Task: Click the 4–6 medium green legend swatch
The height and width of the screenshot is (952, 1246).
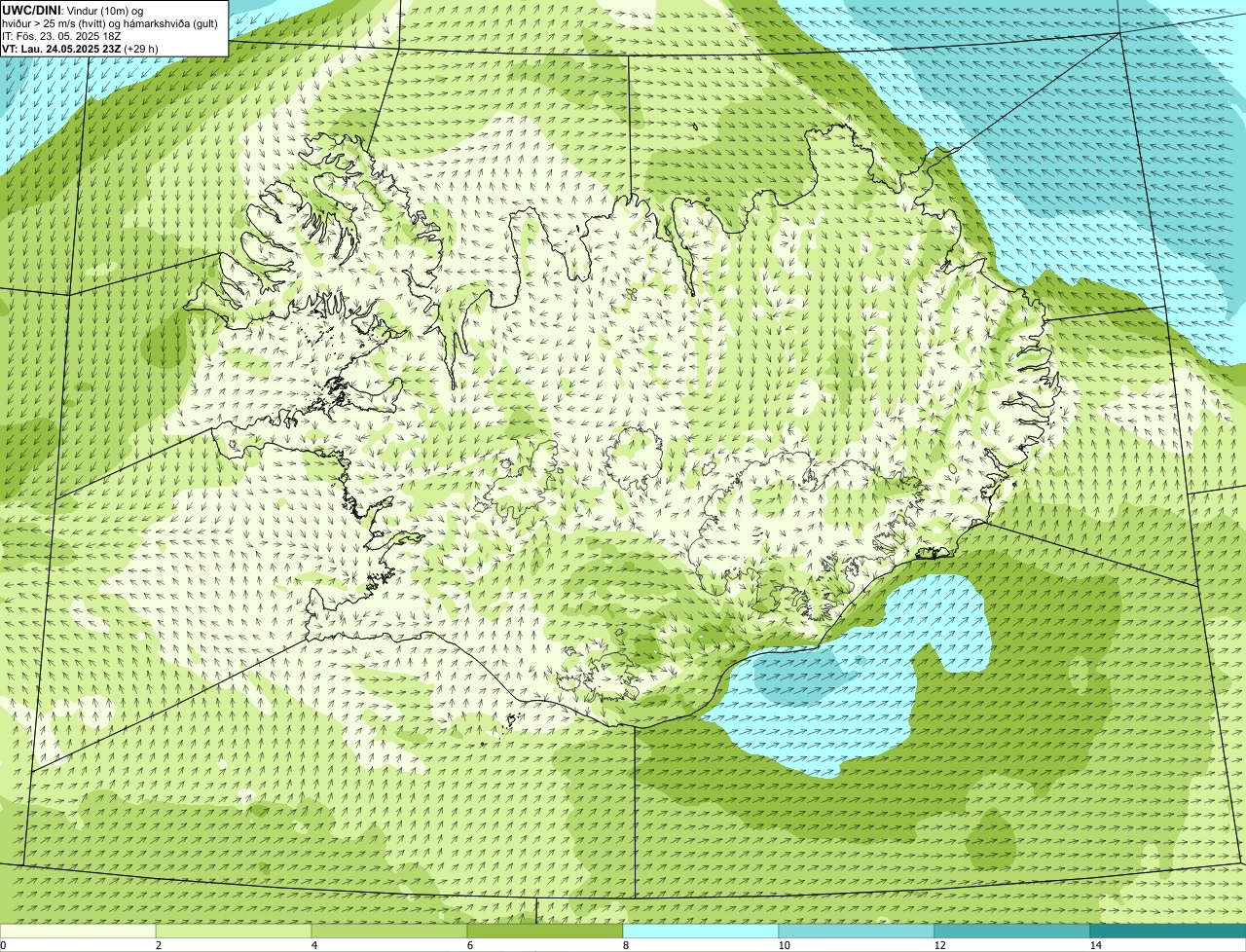Action: 389,931
